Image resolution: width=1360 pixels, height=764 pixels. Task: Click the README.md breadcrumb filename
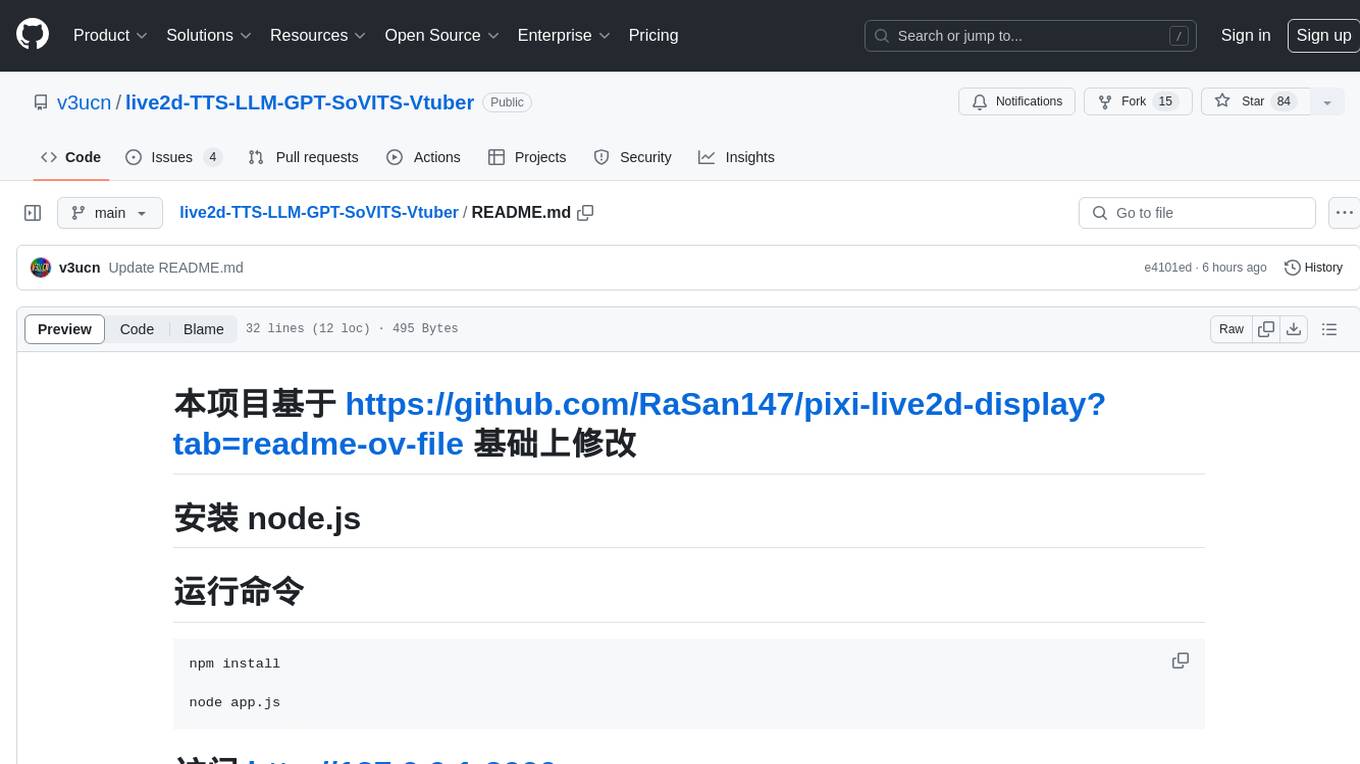click(521, 212)
